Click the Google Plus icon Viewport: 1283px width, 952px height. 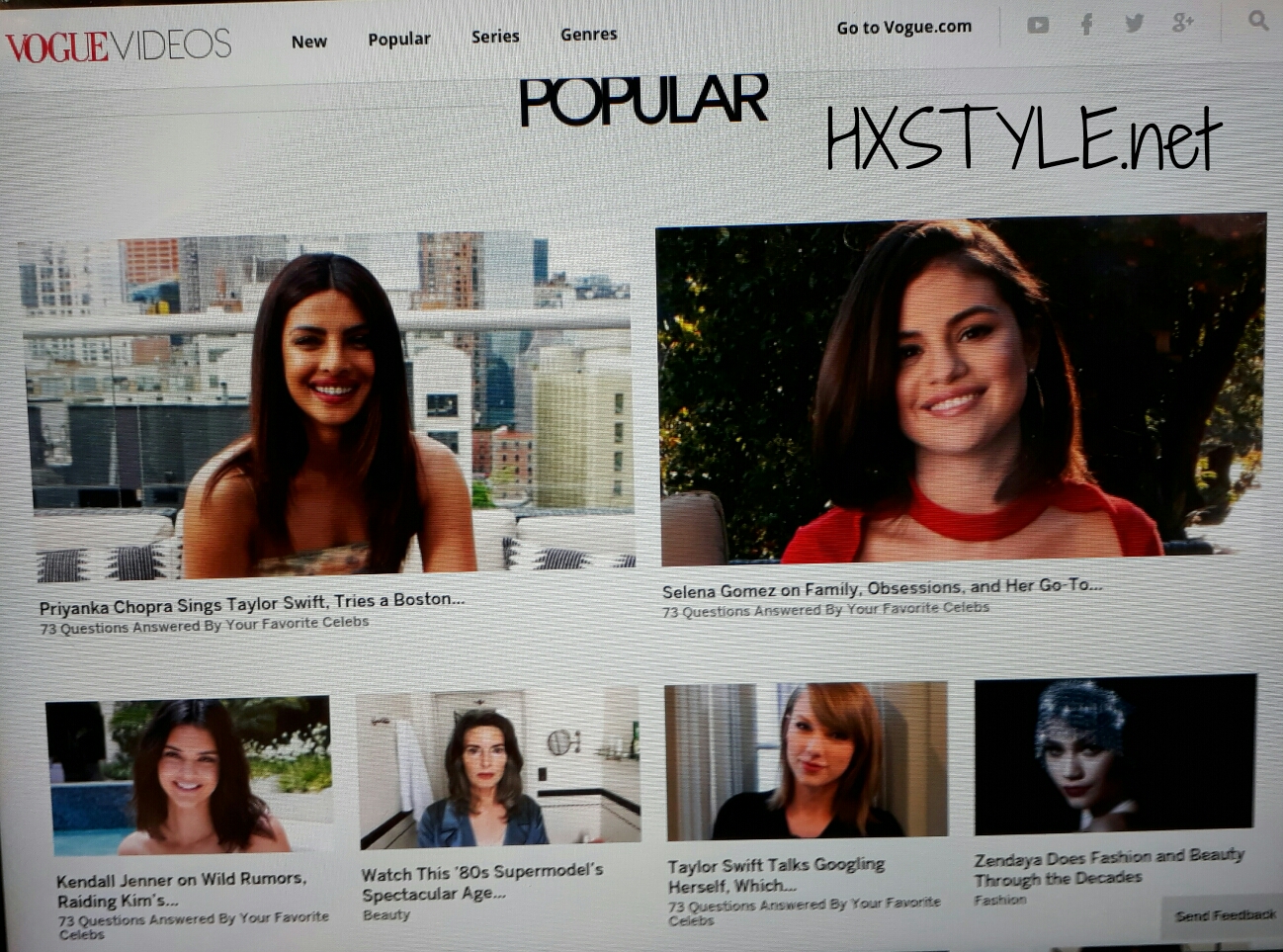(1182, 23)
